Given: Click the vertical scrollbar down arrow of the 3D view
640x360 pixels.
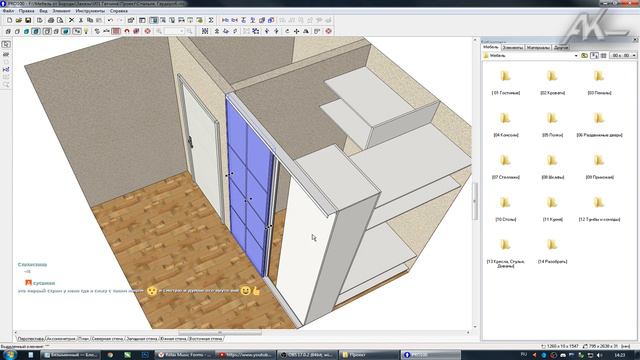Looking at the screenshot, I should [475, 327].
